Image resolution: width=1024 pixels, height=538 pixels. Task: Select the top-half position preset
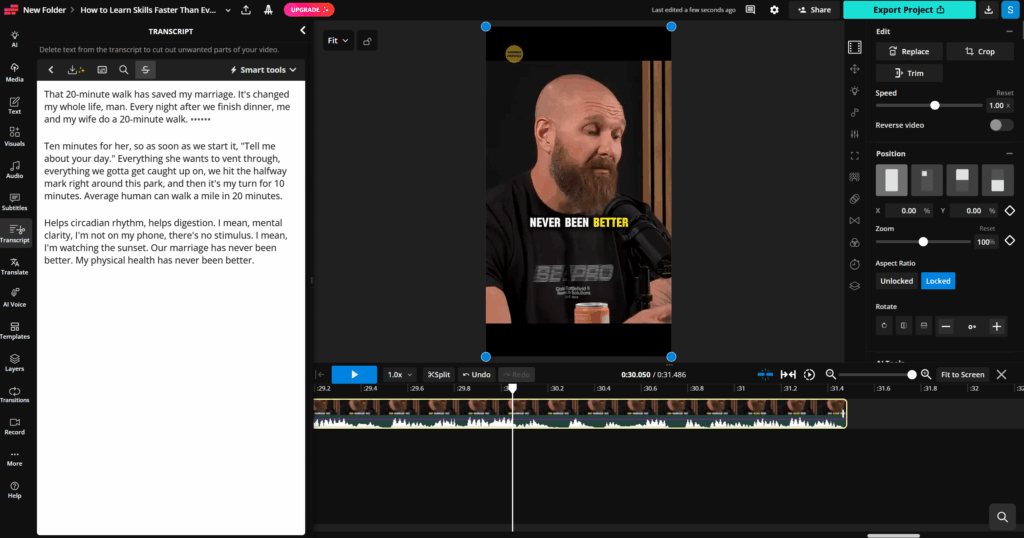tap(962, 180)
